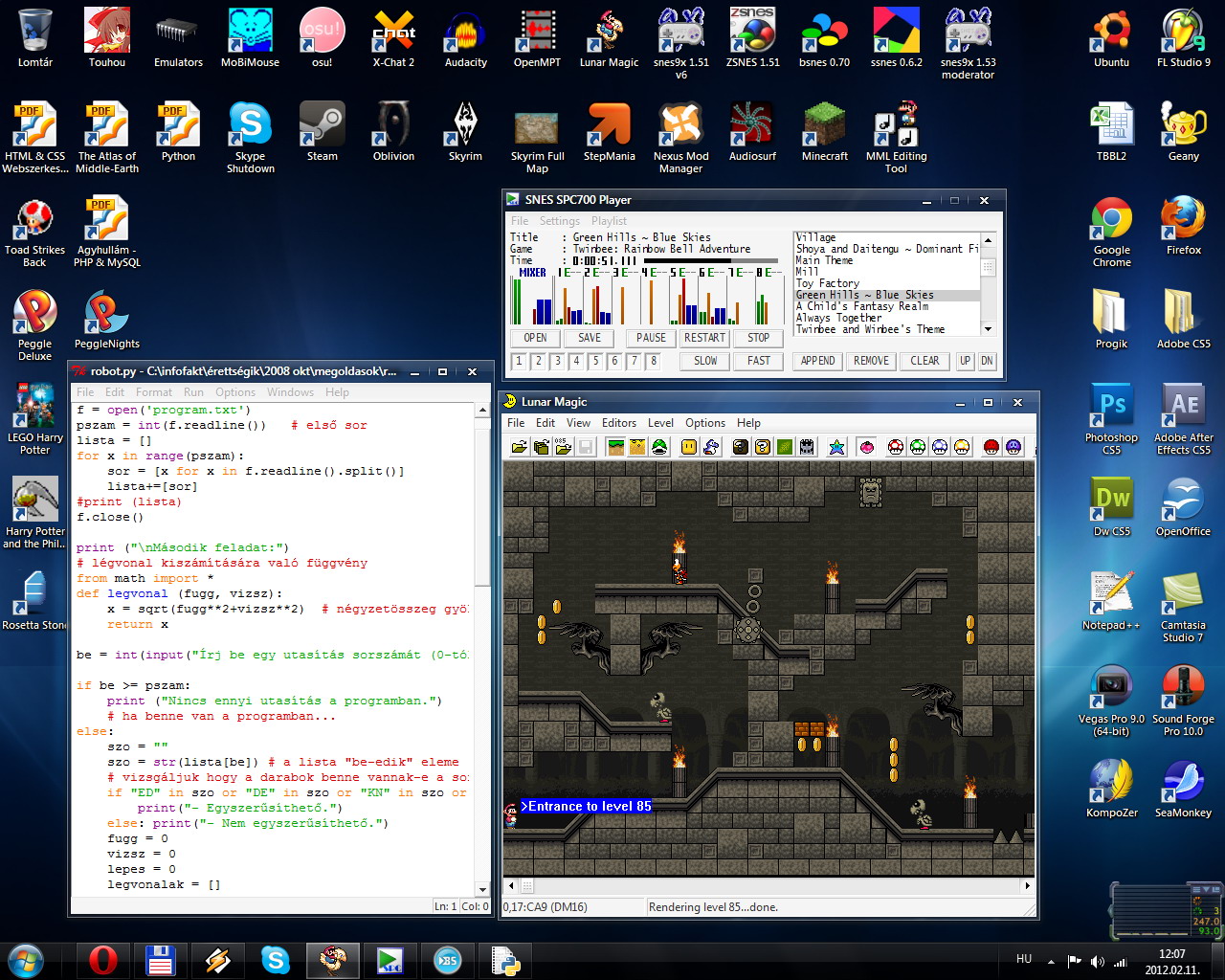The image size is (1225, 980).
Task: Click the song time progress bar in SPC700 Player
Action: [712, 261]
